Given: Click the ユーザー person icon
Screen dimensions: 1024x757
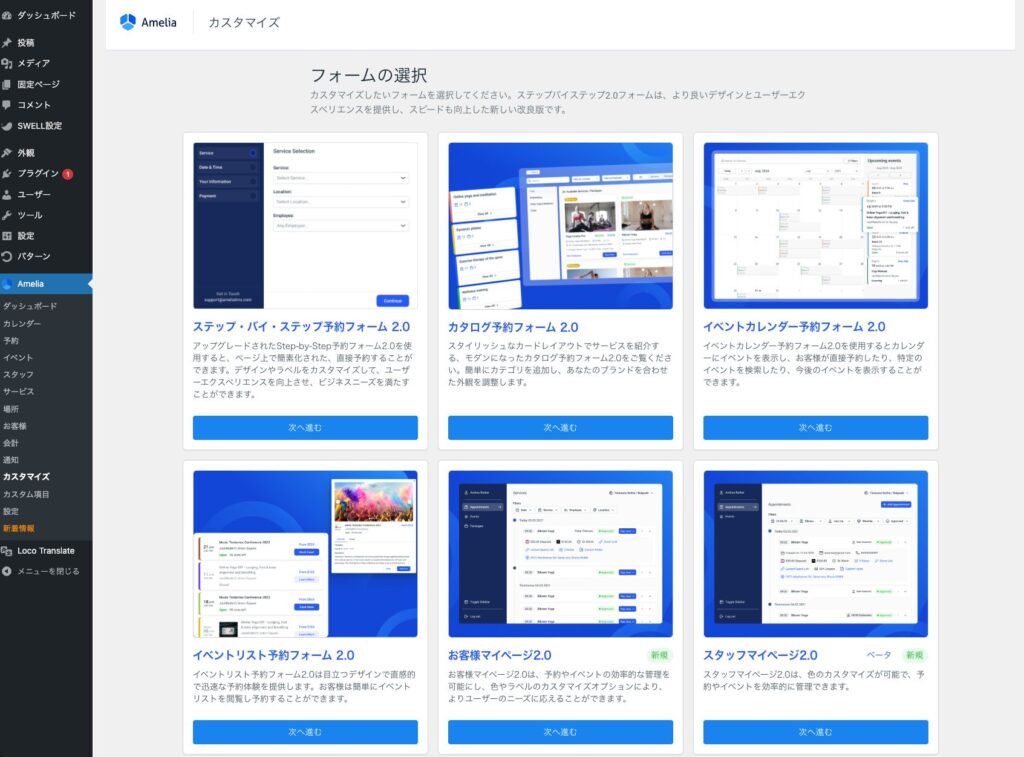Looking at the screenshot, I should [x=8, y=194].
